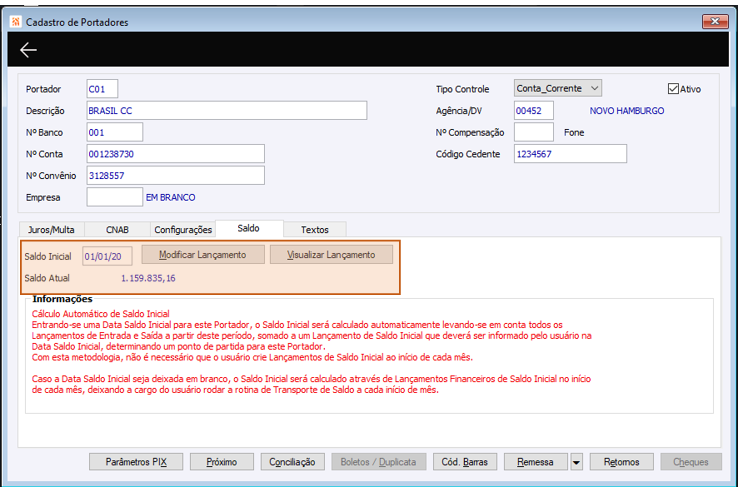This screenshot has height=488, width=746.
Task: Select the Saldo tab
Action: tap(249, 228)
